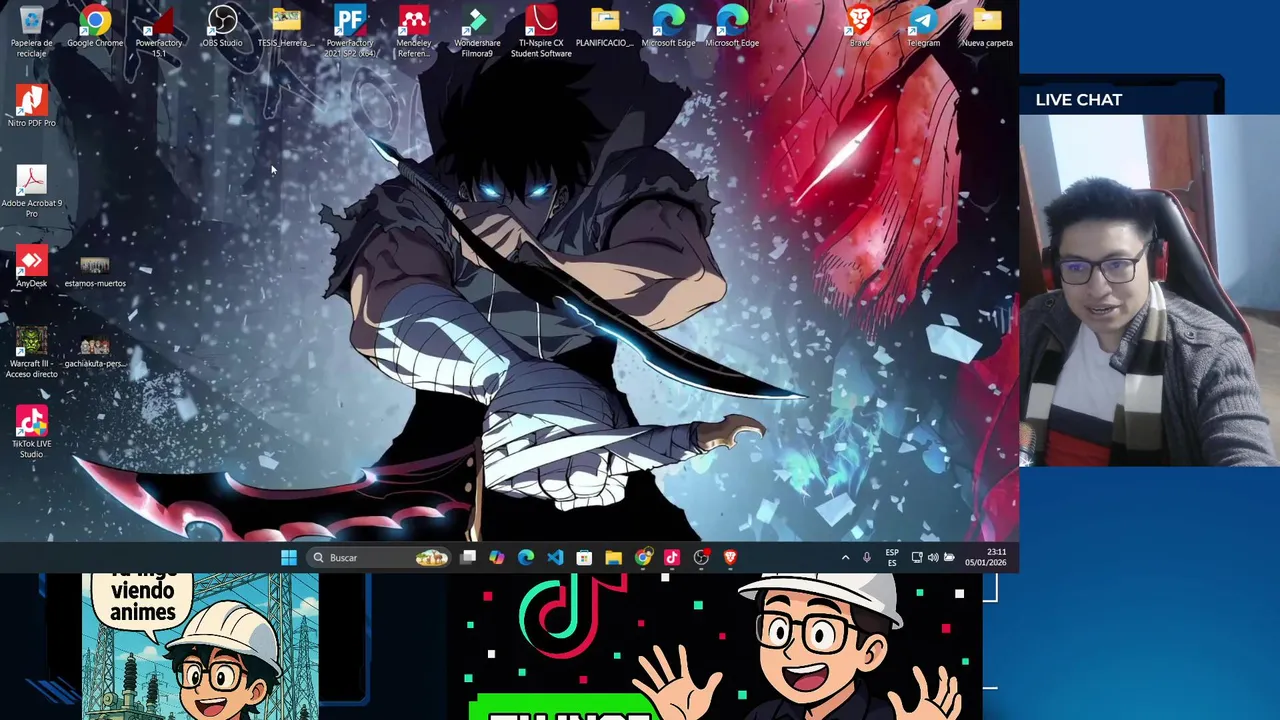Select the TikTok LIVE Studio desktop shortcut
Viewport: 1280px width, 720px height.
[31, 433]
